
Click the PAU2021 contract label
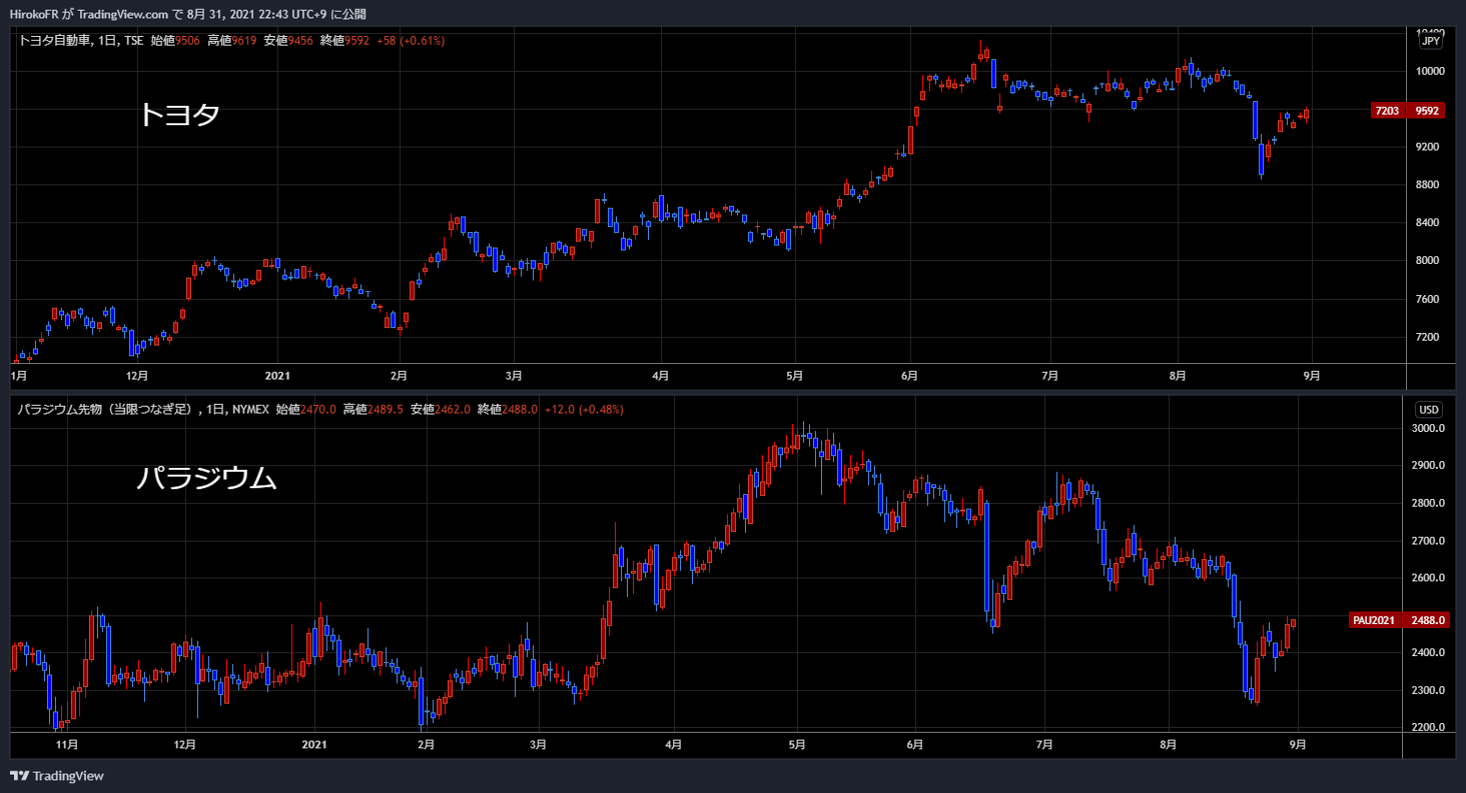coord(1374,620)
